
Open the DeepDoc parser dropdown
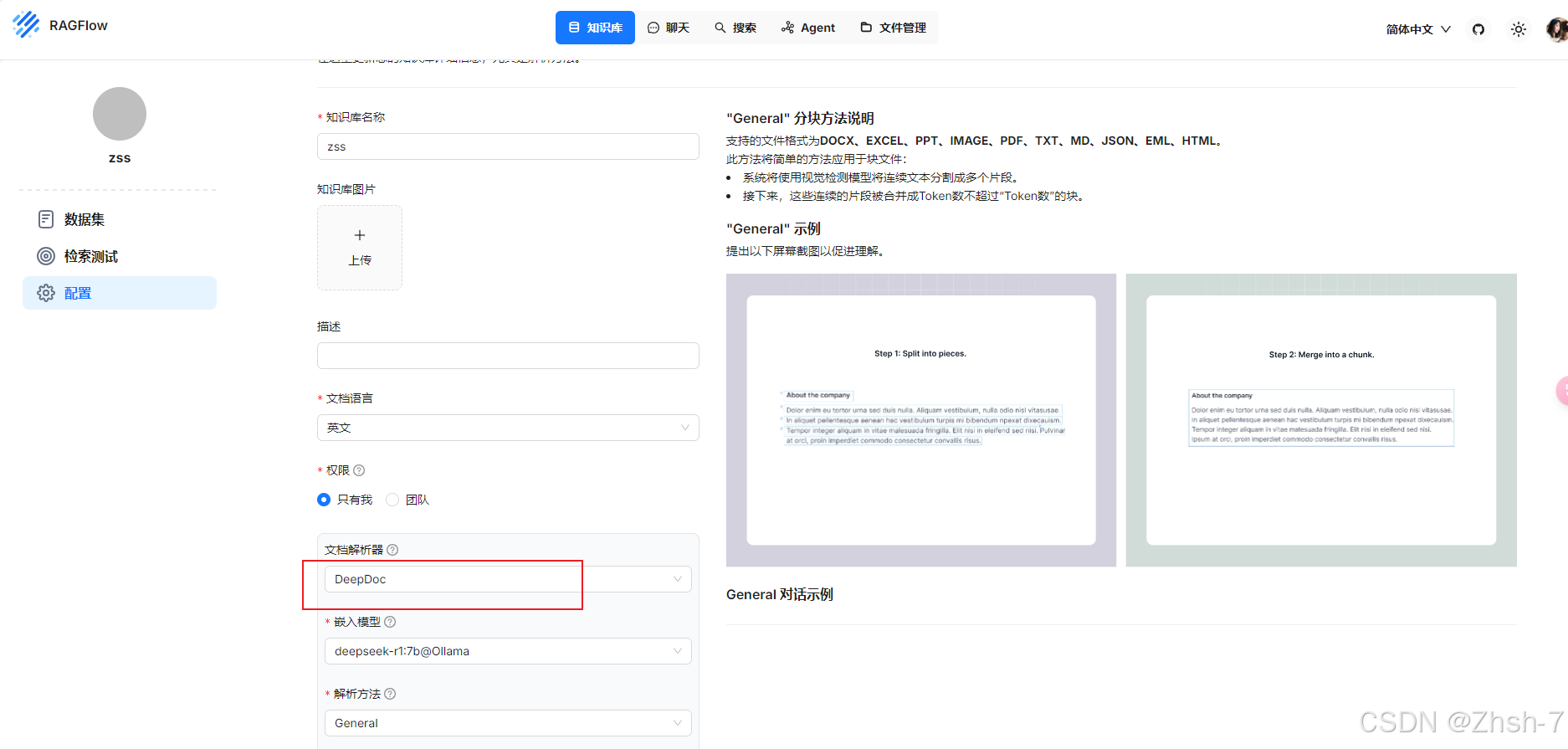pos(508,579)
